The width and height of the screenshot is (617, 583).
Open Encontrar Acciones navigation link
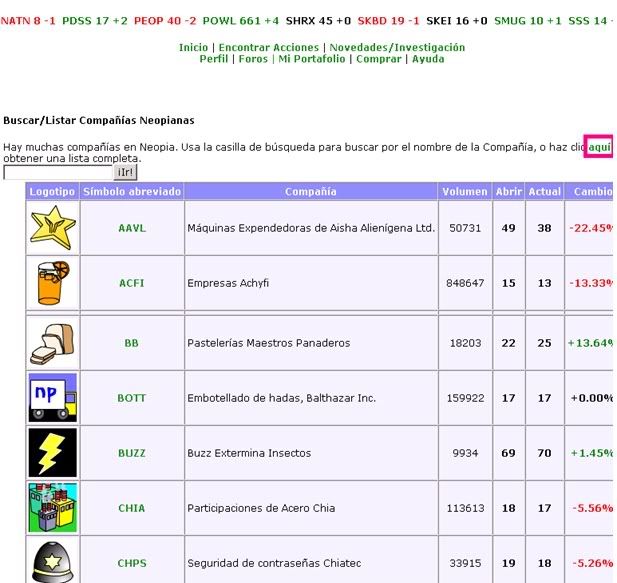[x=269, y=48]
